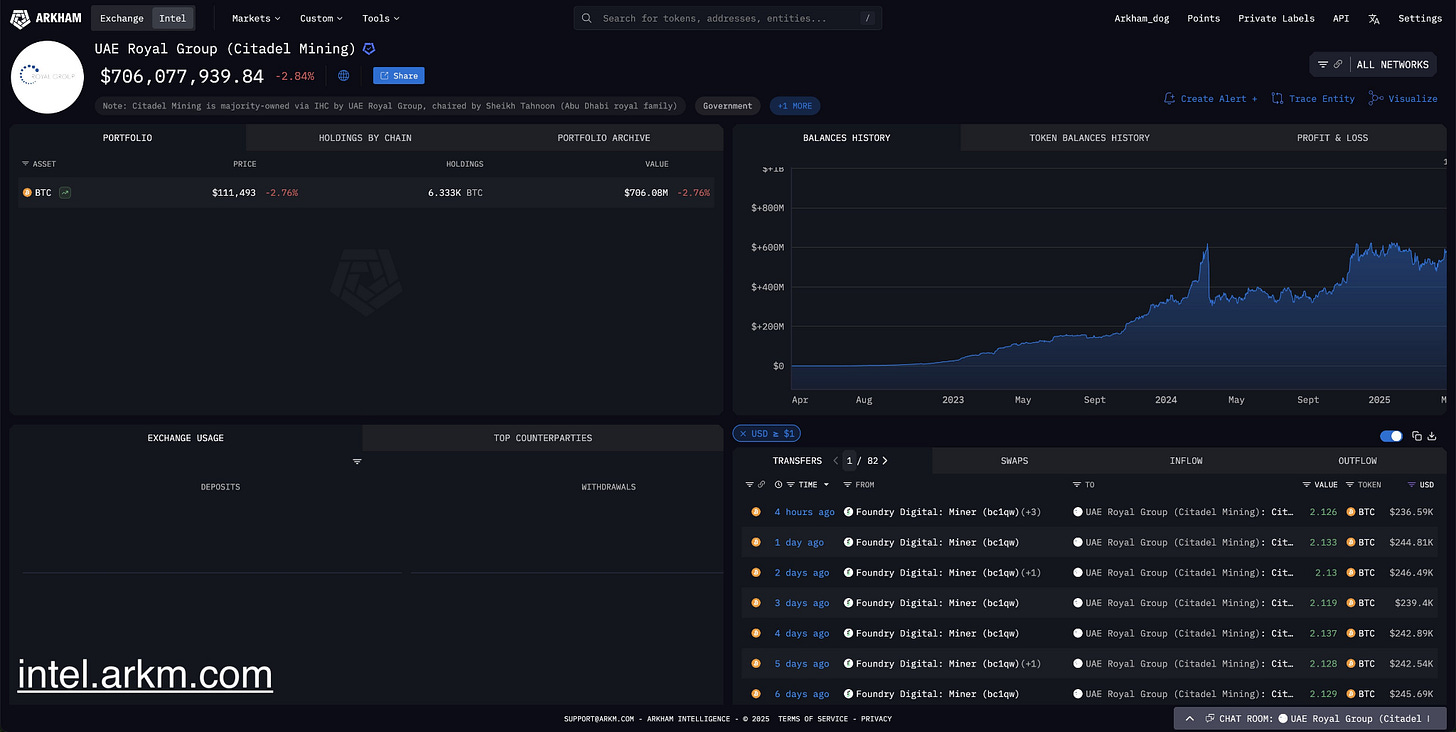
Task: Switch to the Portfolio Archive tab
Action: [x=603, y=137]
